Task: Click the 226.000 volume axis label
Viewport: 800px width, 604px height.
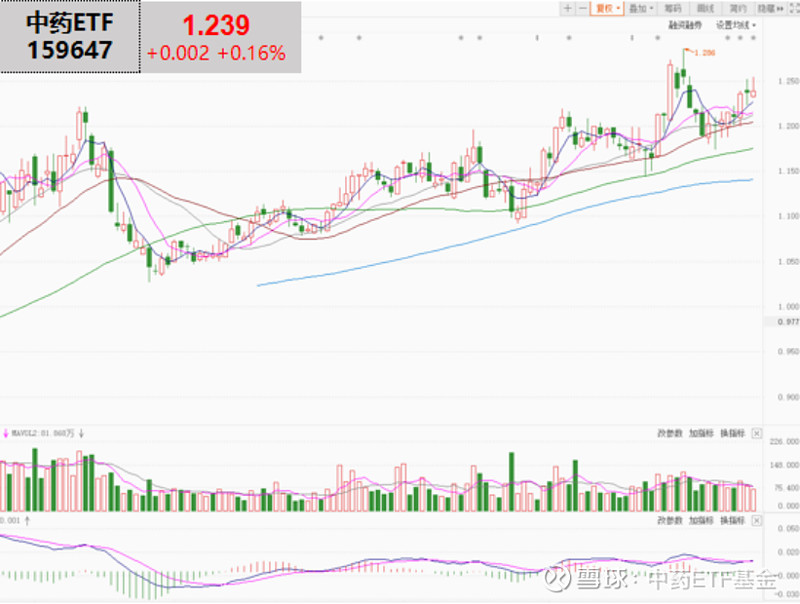Action: coord(784,441)
